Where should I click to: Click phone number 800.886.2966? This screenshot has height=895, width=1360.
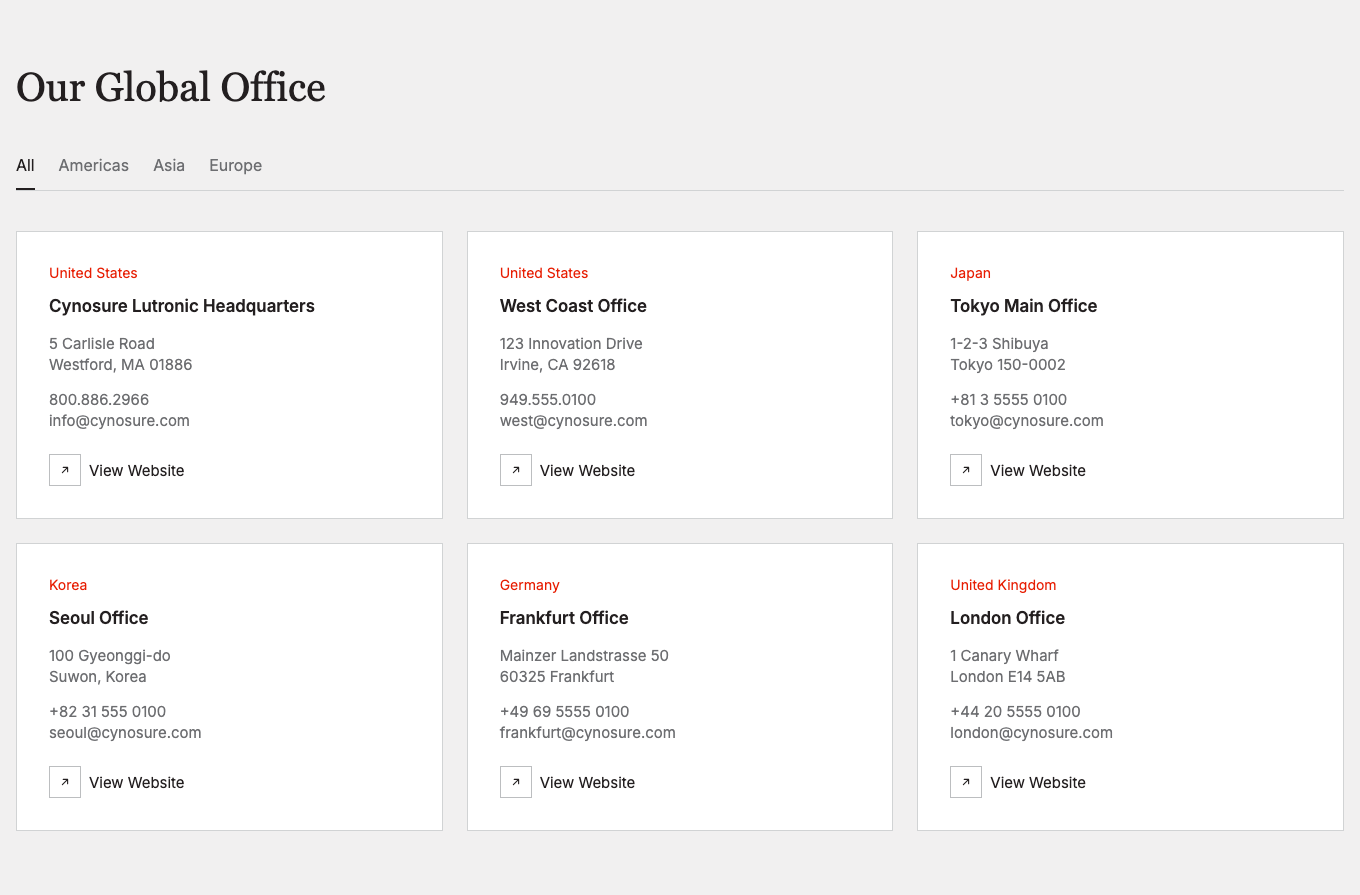point(99,400)
